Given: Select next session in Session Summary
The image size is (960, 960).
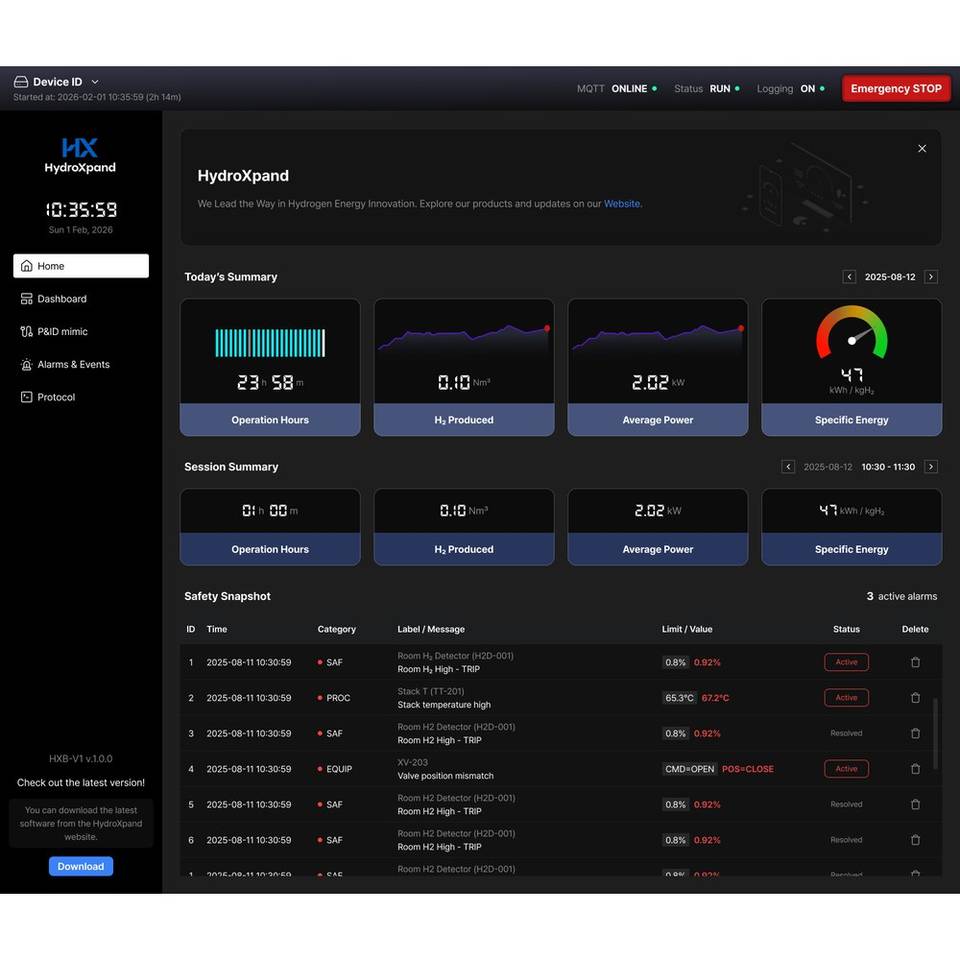Looking at the screenshot, I should tap(931, 467).
